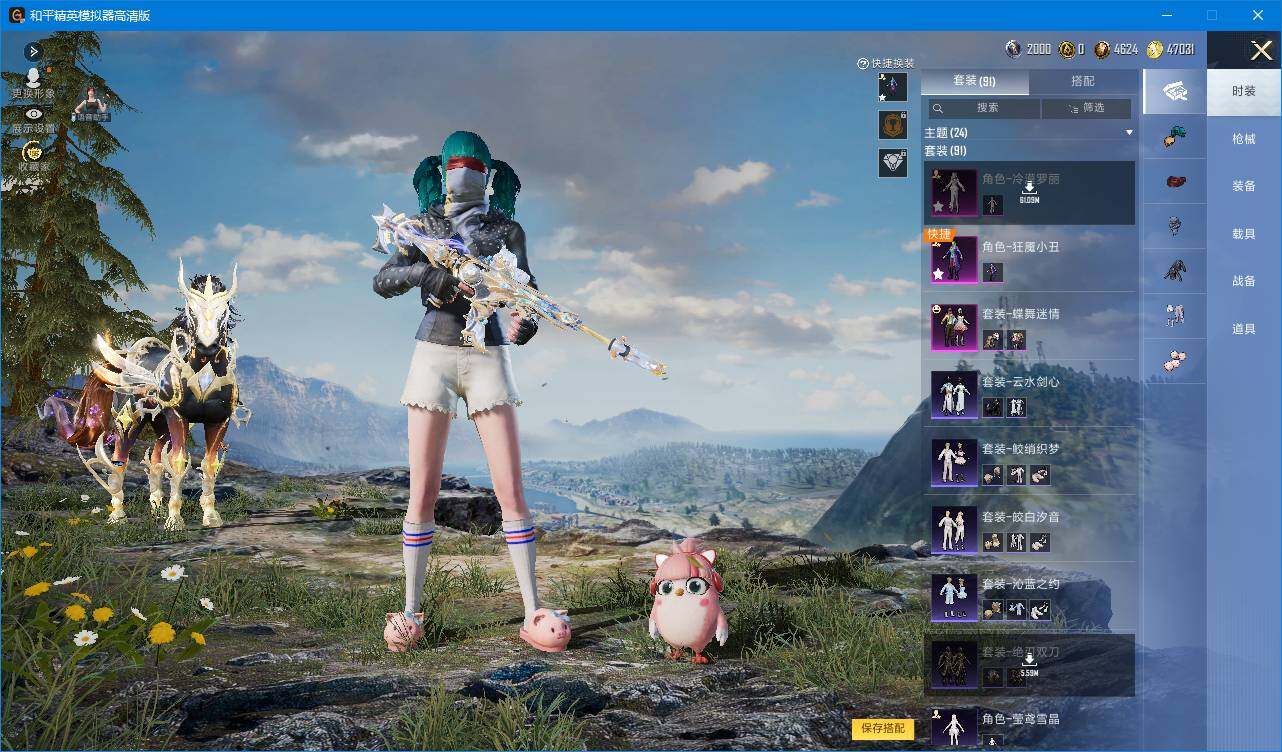1282x752 pixels.
Task: Select 套装-皎白汐音 outfit thumbnail
Action: click(954, 529)
